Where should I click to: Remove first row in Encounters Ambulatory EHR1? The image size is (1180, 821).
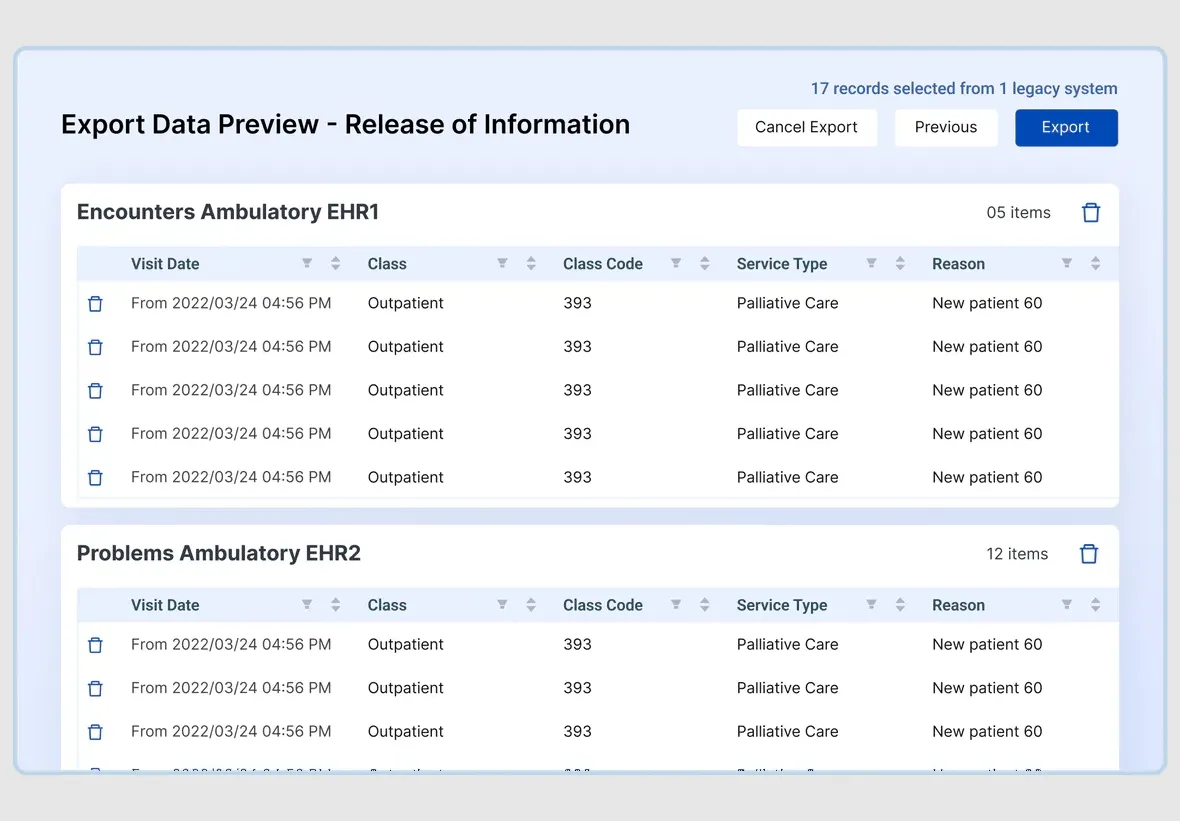[95, 304]
